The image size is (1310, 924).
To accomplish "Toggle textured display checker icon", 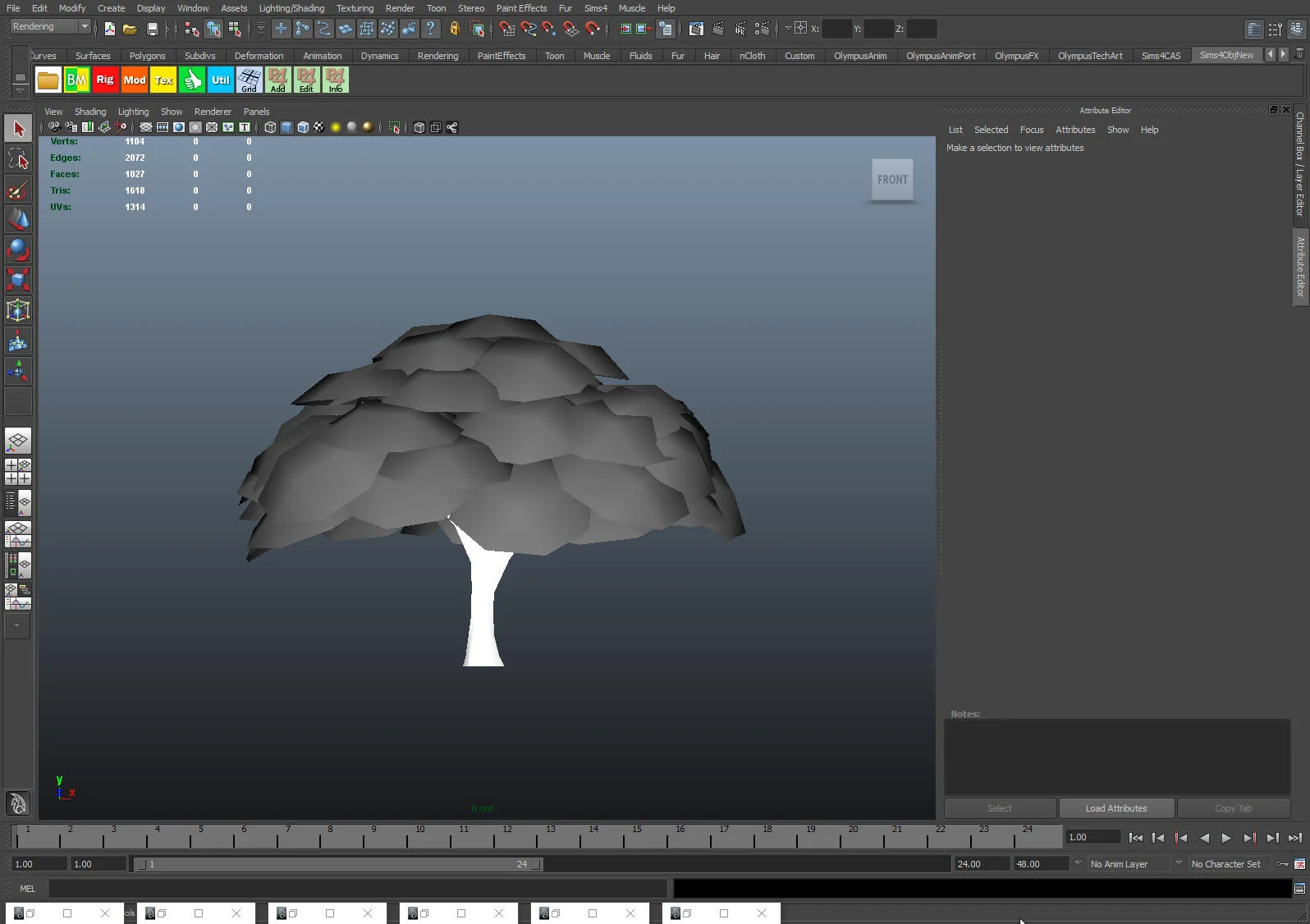I will click(x=319, y=127).
